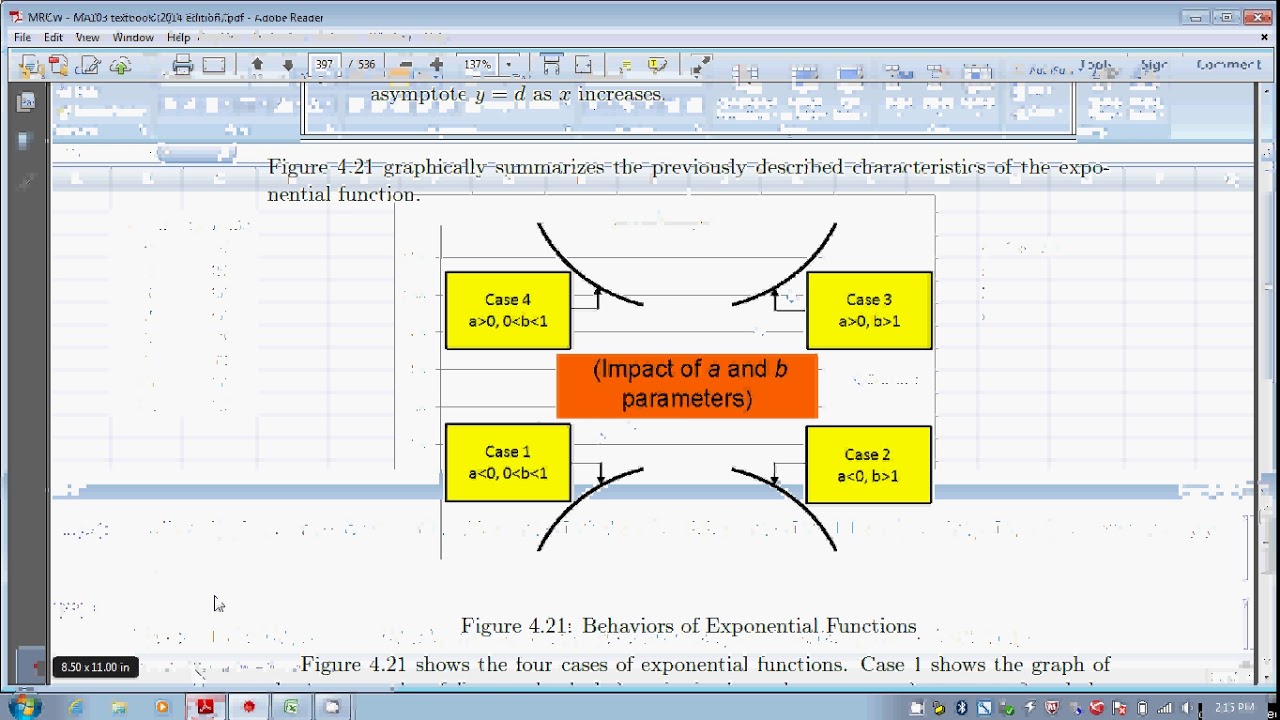Open the Edit menu
Viewport: 1280px width, 720px height.
(x=53, y=37)
